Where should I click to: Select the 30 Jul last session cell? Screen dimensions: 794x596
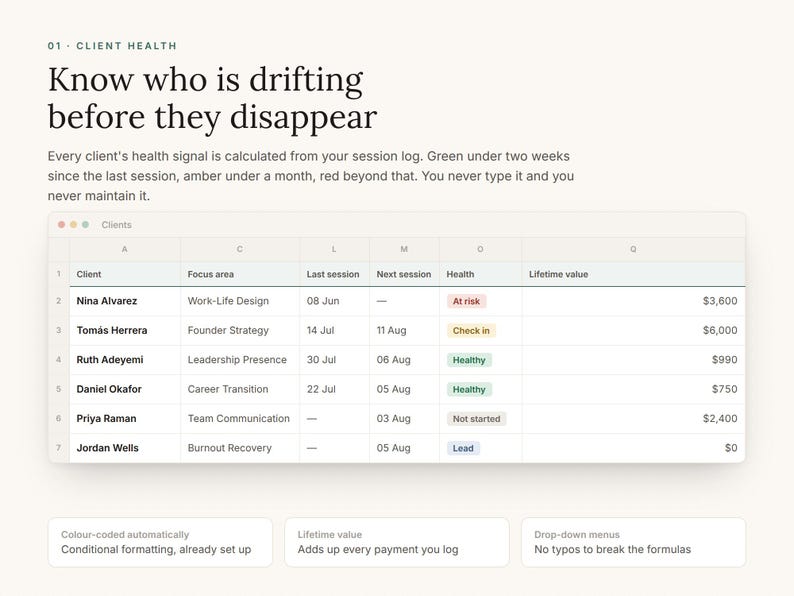click(334, 360)
